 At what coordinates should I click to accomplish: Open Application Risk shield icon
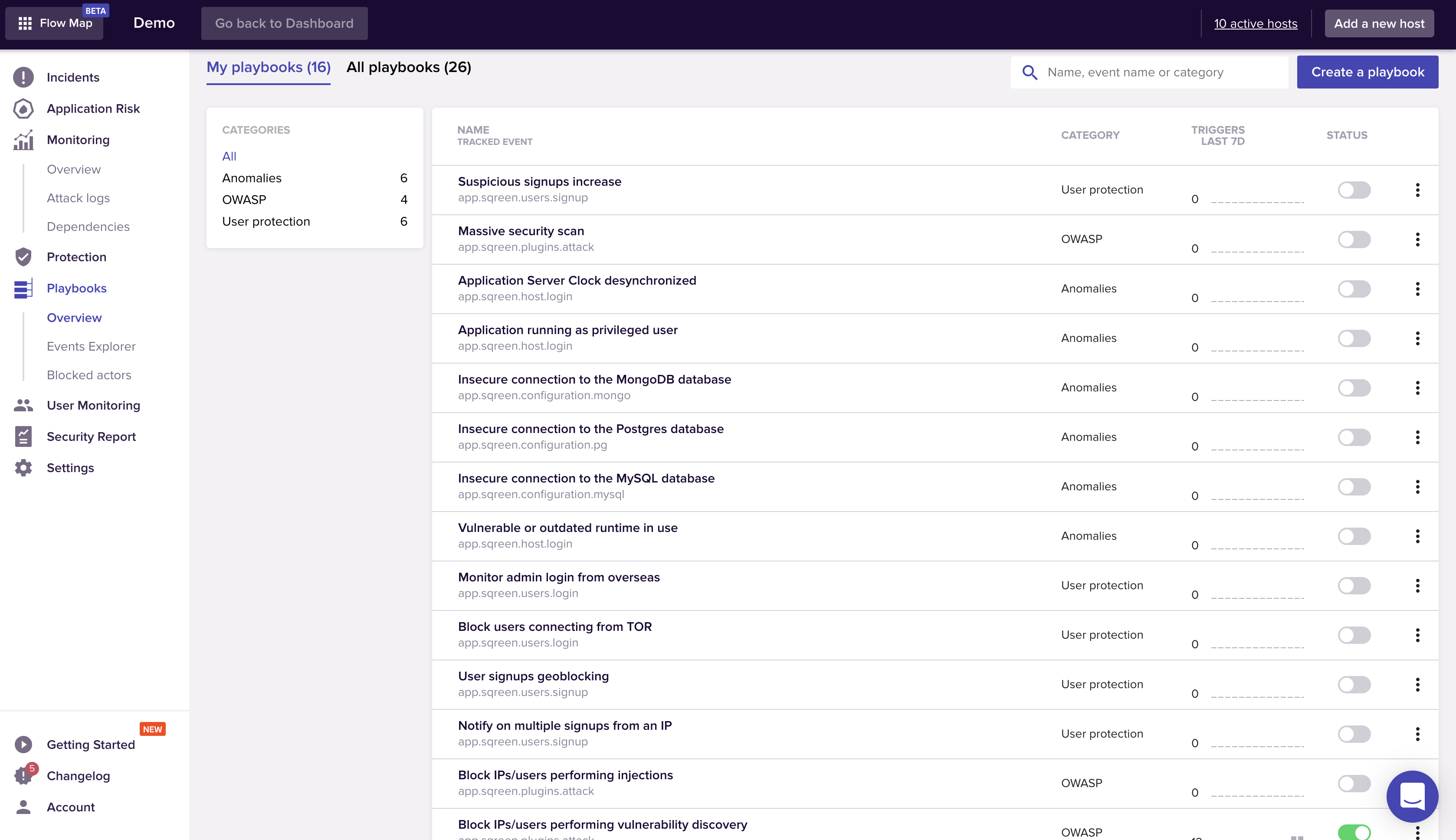point(23,108)
